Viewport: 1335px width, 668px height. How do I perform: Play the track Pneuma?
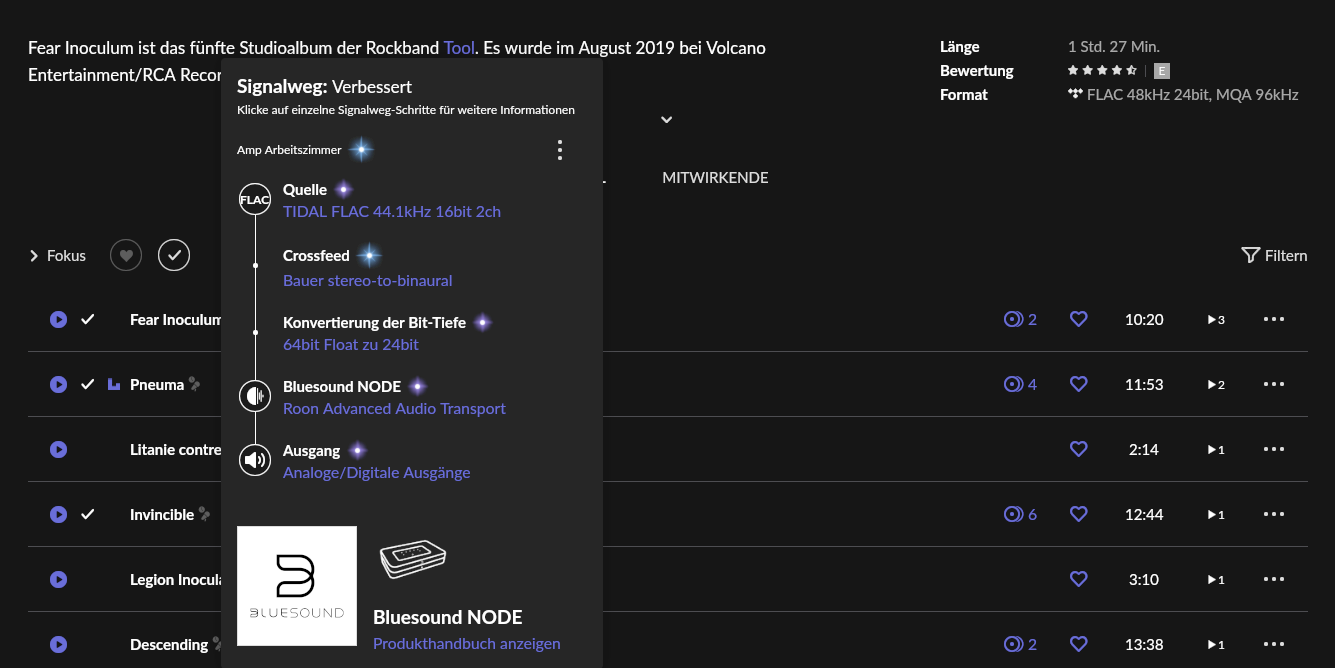click(x=58, y=385)
